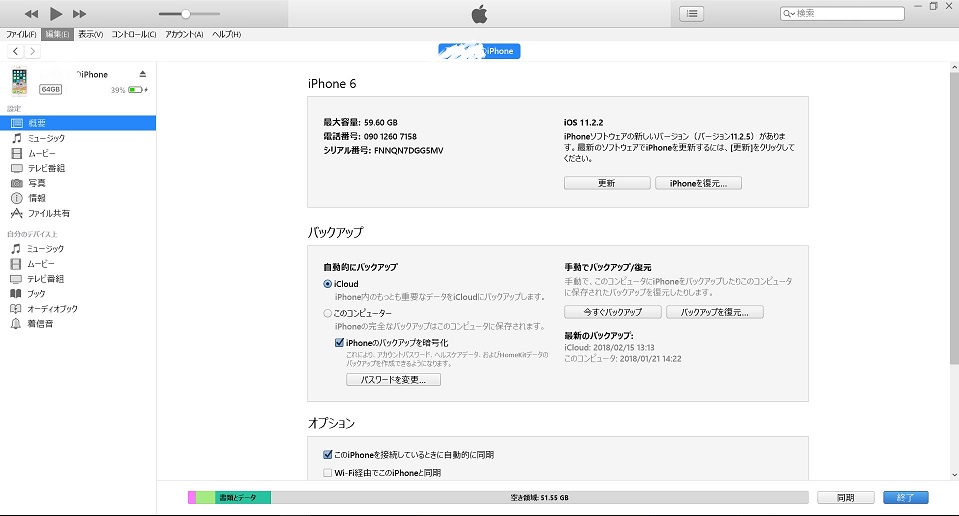959x516 pixels.
Task: Select the このコンピューター backup radio button
Action: (327, 313)
